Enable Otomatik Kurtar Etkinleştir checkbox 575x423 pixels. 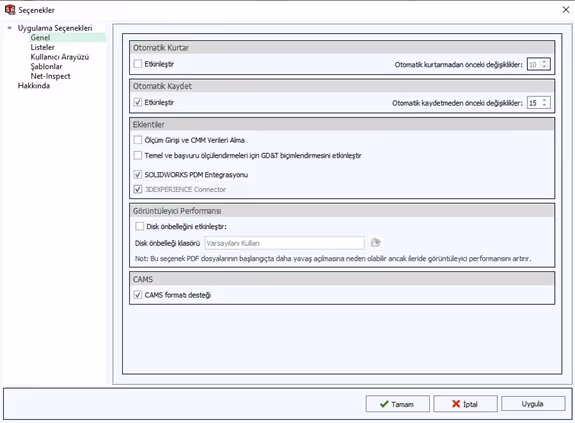138,64
